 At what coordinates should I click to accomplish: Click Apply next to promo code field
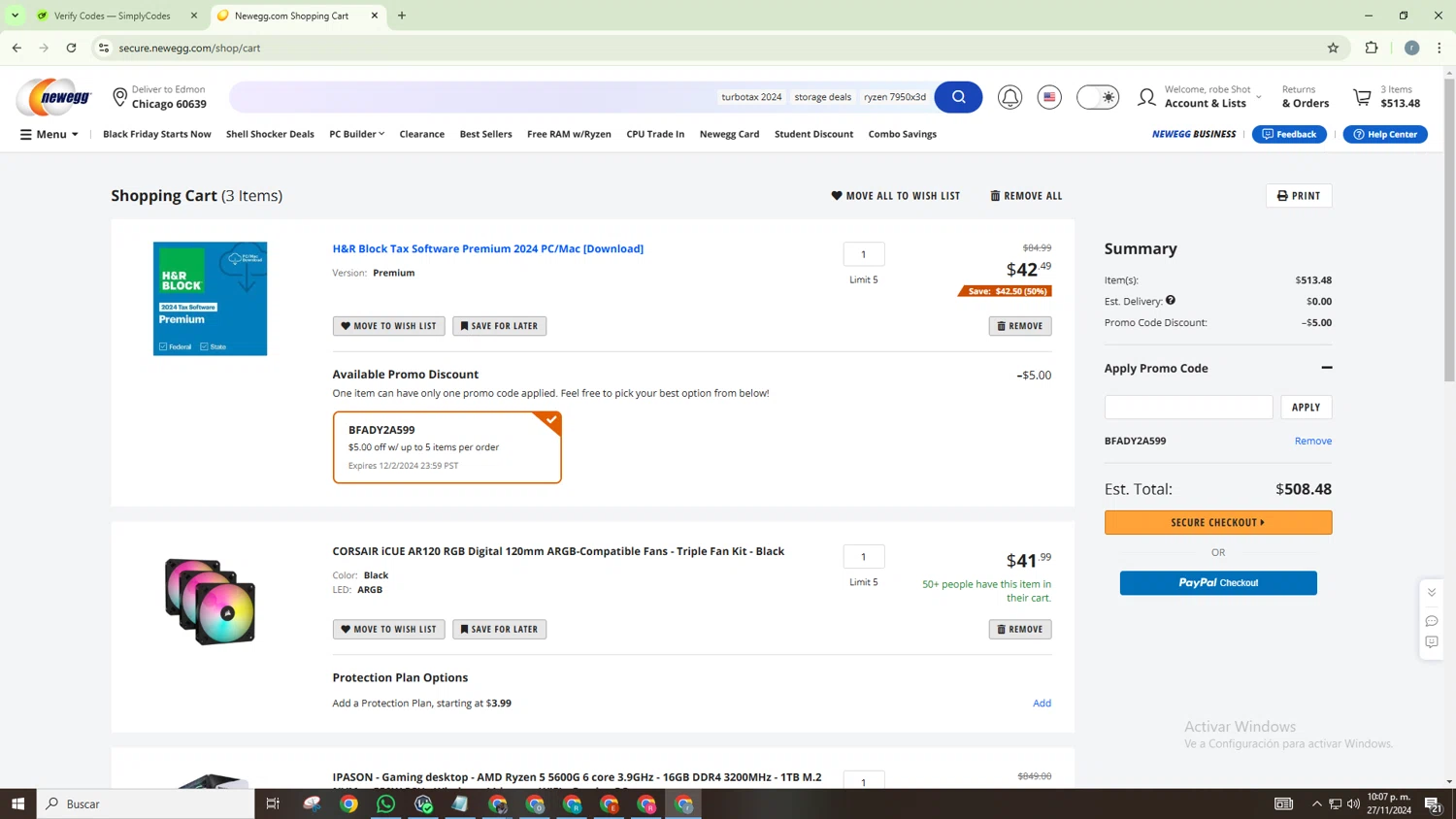point(1306,408)
